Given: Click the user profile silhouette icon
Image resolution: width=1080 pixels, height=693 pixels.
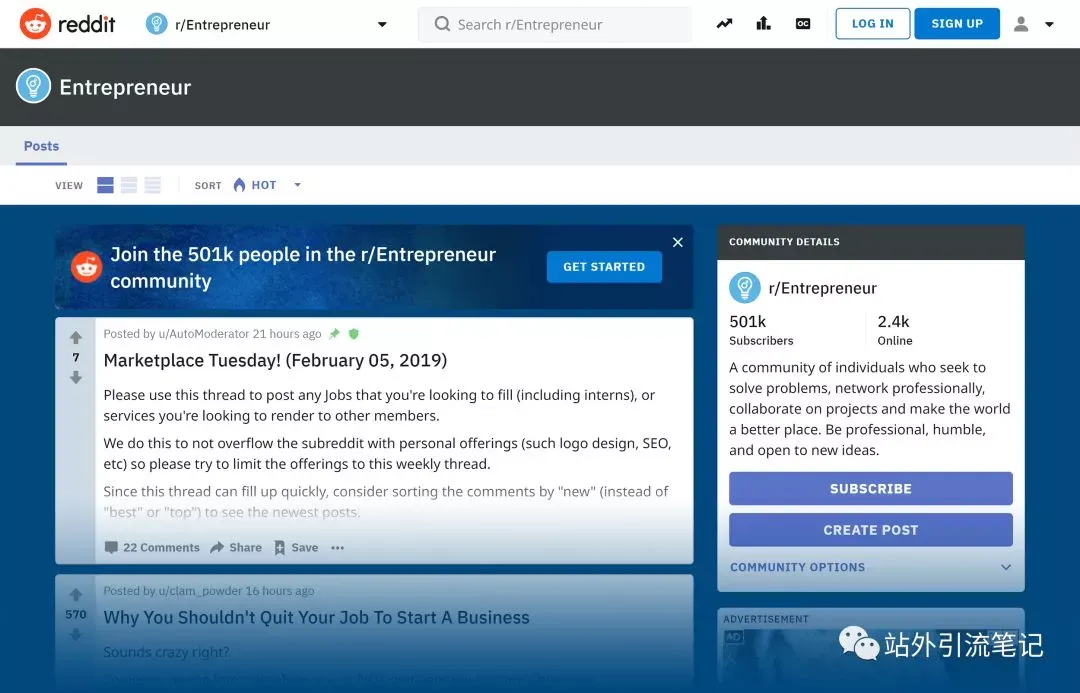Looking at the screenshot, I should [1021, 24].
